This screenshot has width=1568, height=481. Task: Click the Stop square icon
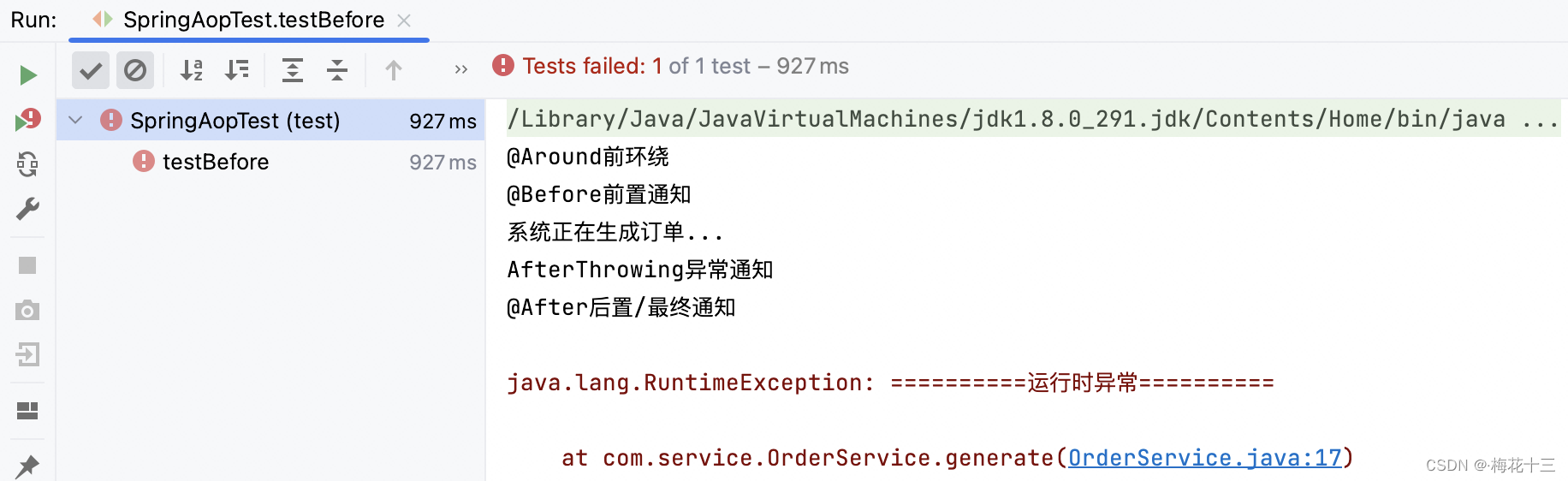[x=27, y=265]
